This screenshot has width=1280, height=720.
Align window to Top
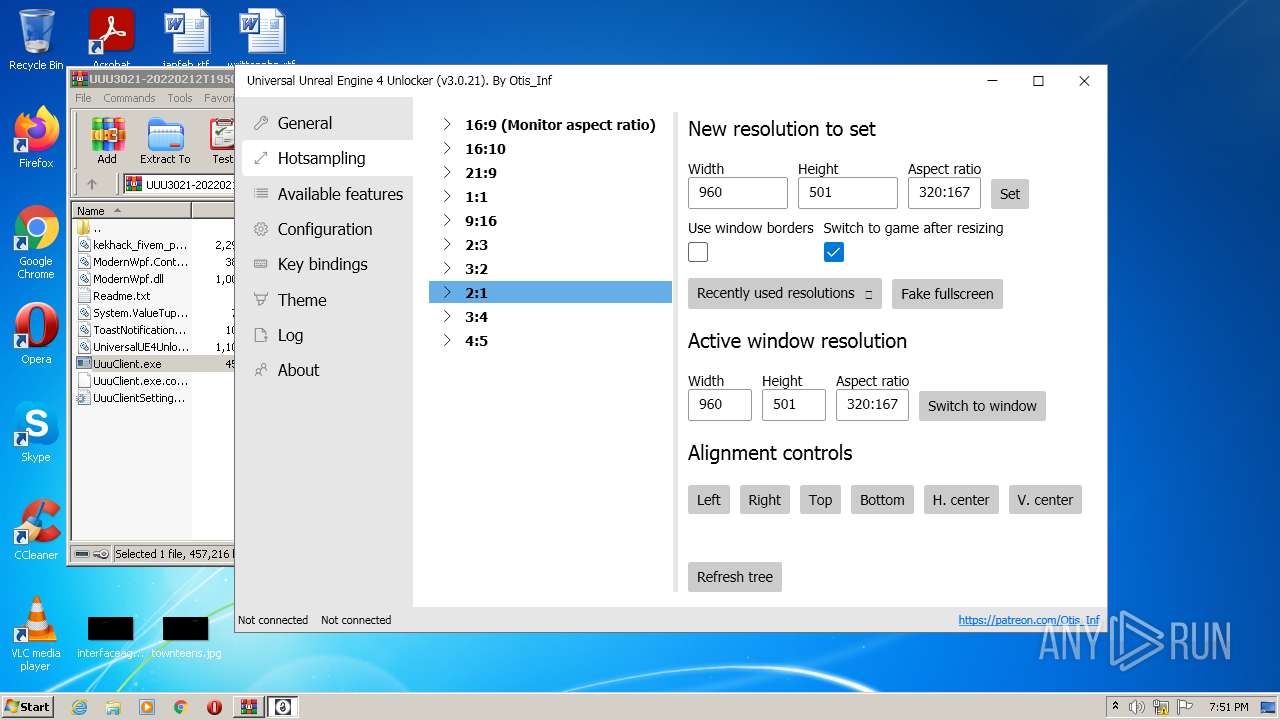[x=821, y=500]
